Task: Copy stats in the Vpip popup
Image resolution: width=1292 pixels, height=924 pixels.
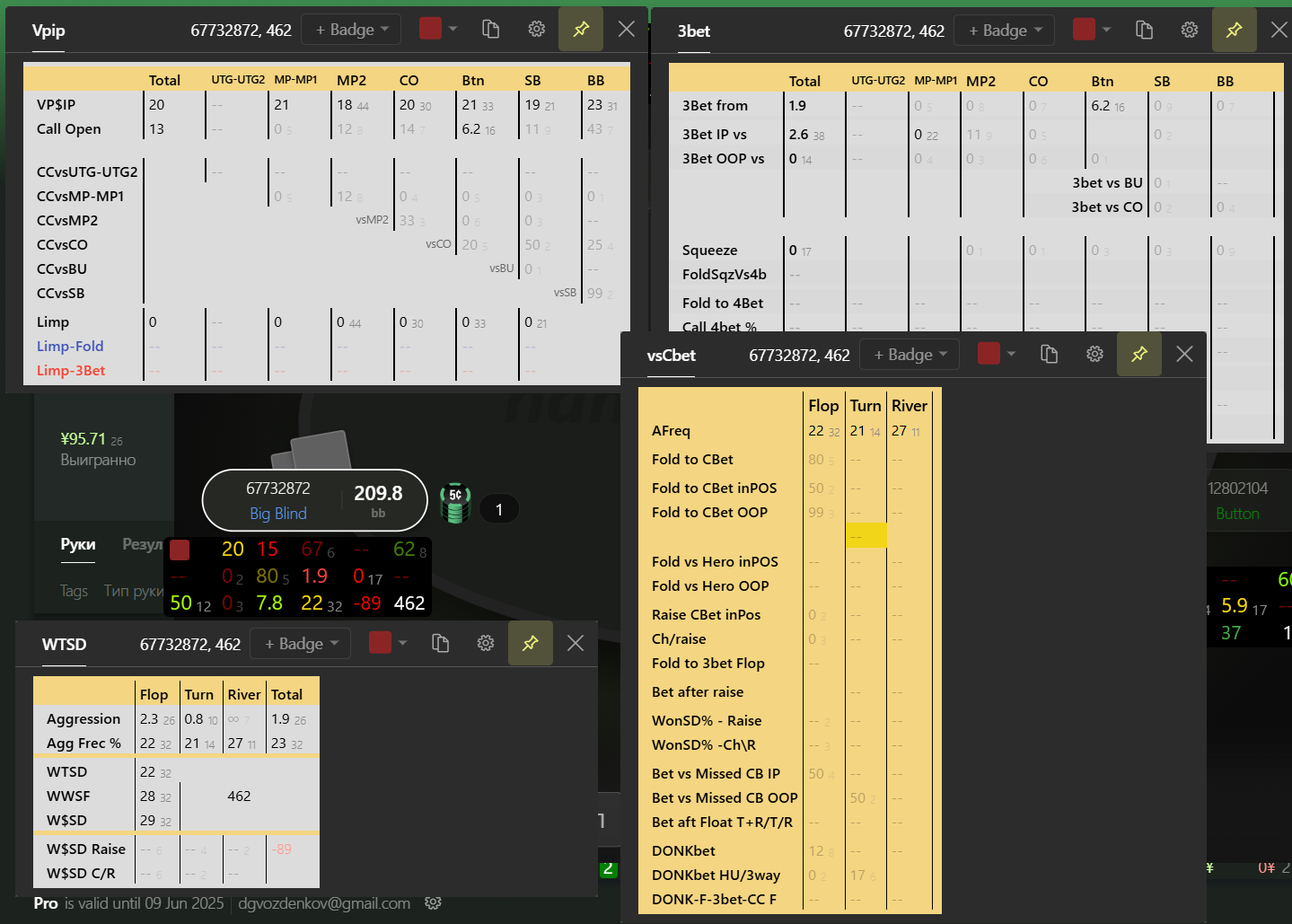Action: tap(490, 30)
